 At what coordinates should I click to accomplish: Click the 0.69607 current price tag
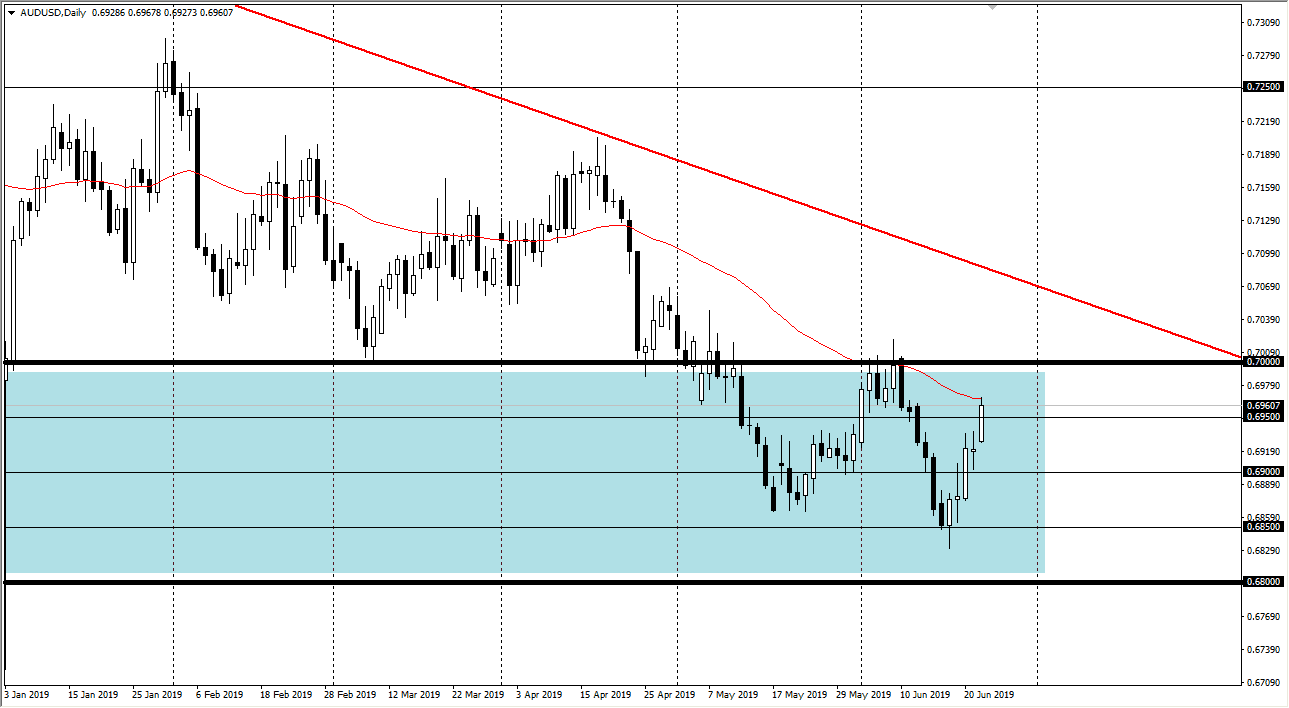pos(1262,405)
